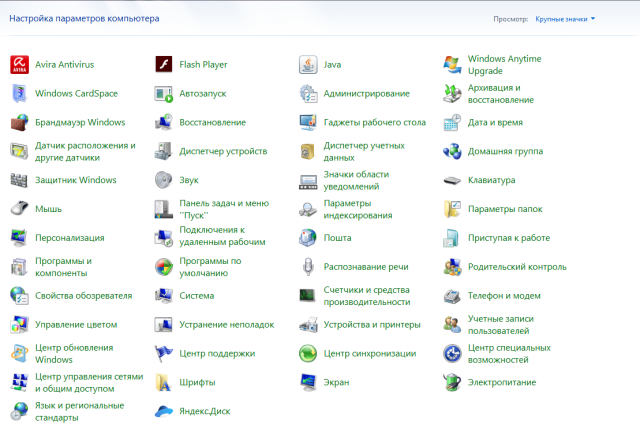This screenshot has width=640, height=424.
Task: Select the Персонализация item
Action: point(69,238)
